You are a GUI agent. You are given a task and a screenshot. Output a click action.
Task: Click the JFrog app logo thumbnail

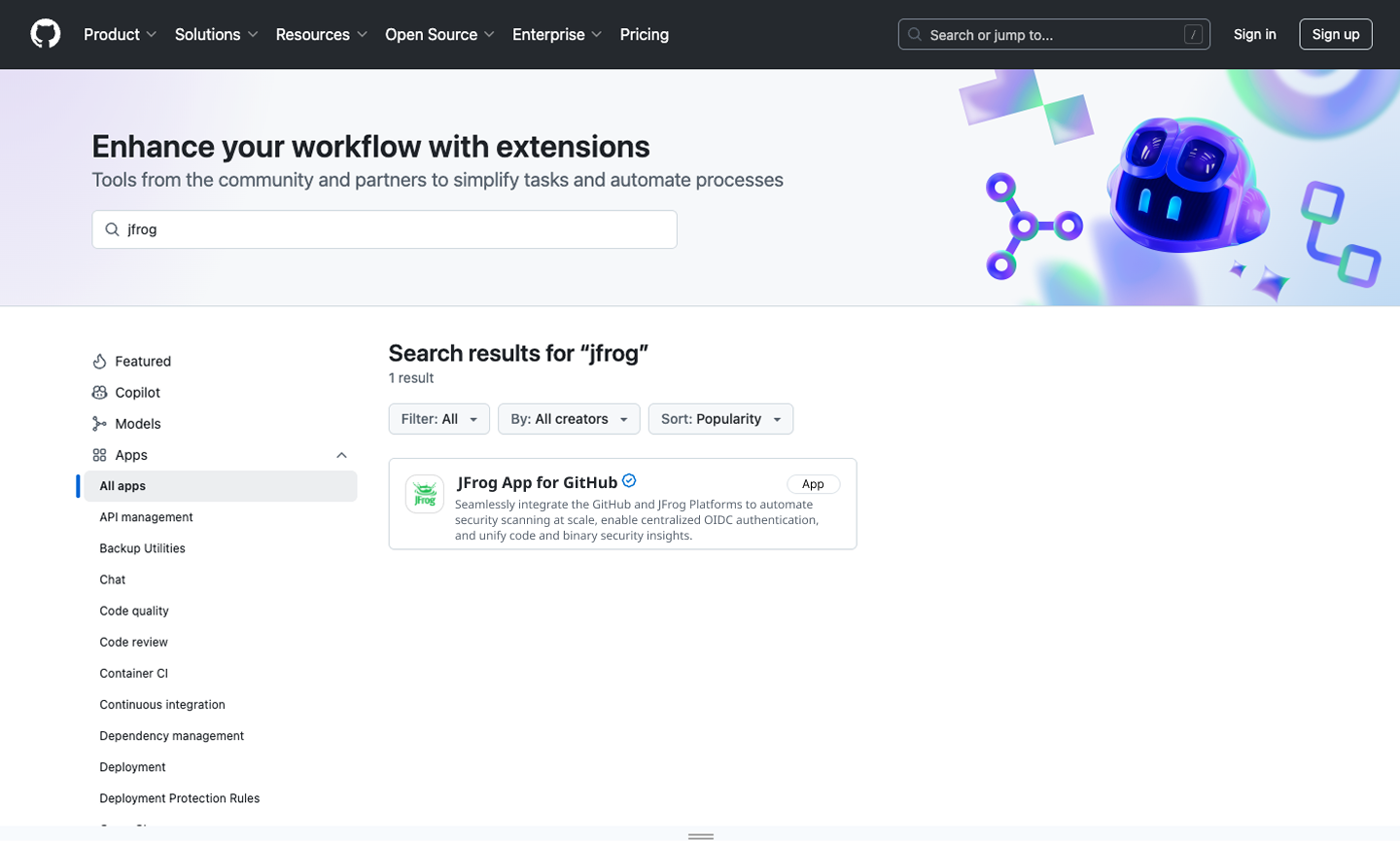[425, 495]
